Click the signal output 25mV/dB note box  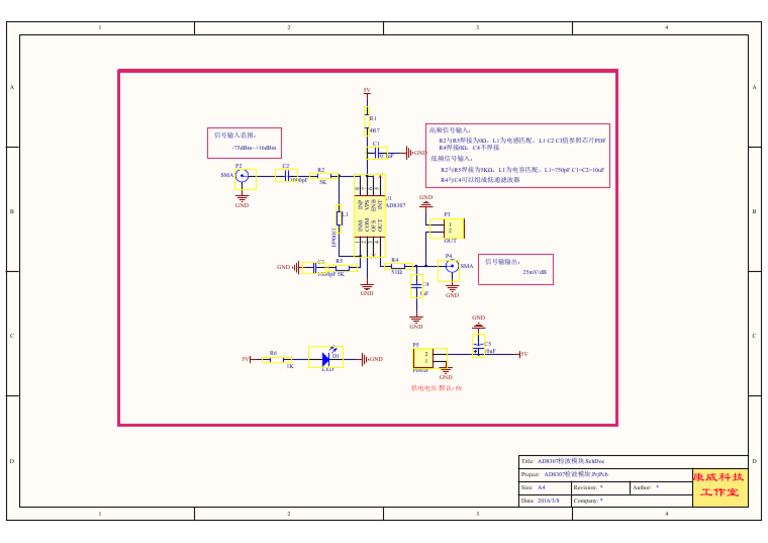coord(516,269)
